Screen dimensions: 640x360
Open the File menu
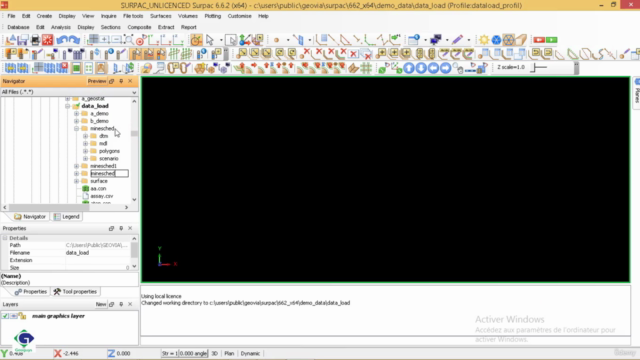11,16
